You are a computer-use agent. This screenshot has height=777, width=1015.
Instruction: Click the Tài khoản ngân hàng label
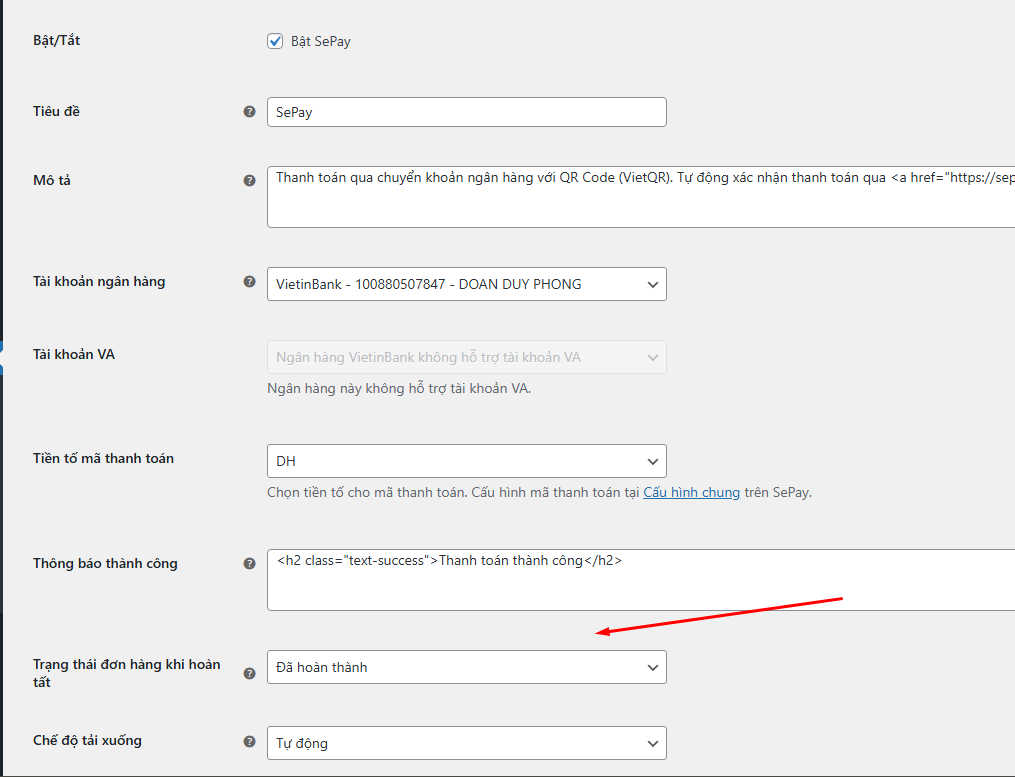tap(99, 282)
